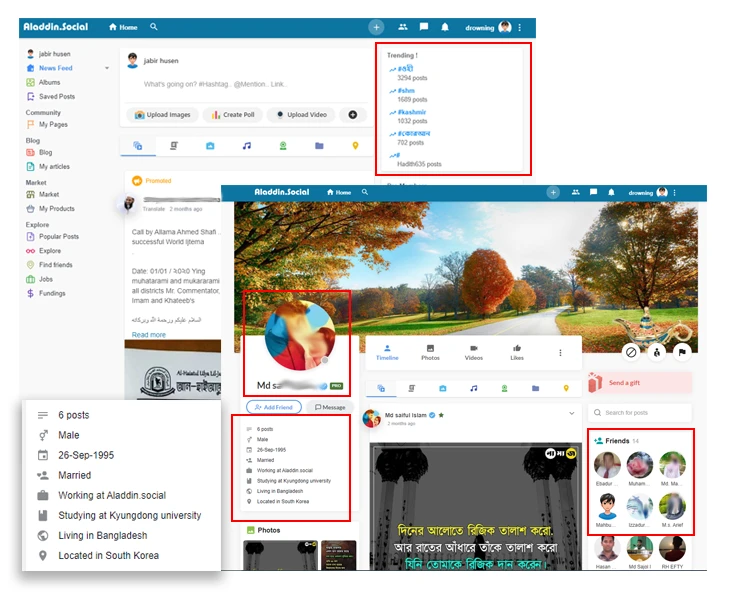The height and width of the screenshot is (602, 730).
Task: Open Fundings in sidebar
Action: tap(46, 293)
